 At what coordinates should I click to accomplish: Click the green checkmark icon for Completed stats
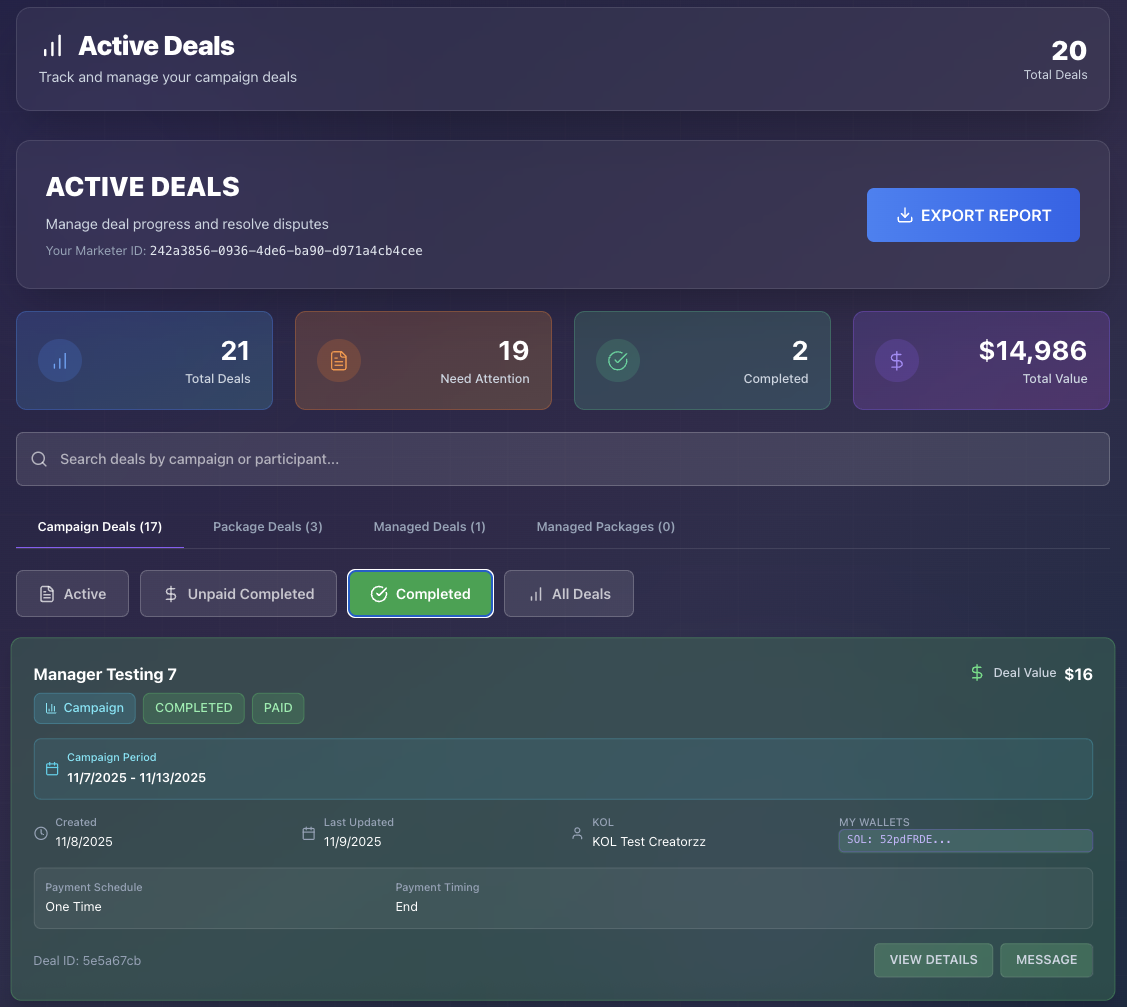pos(618,360)
